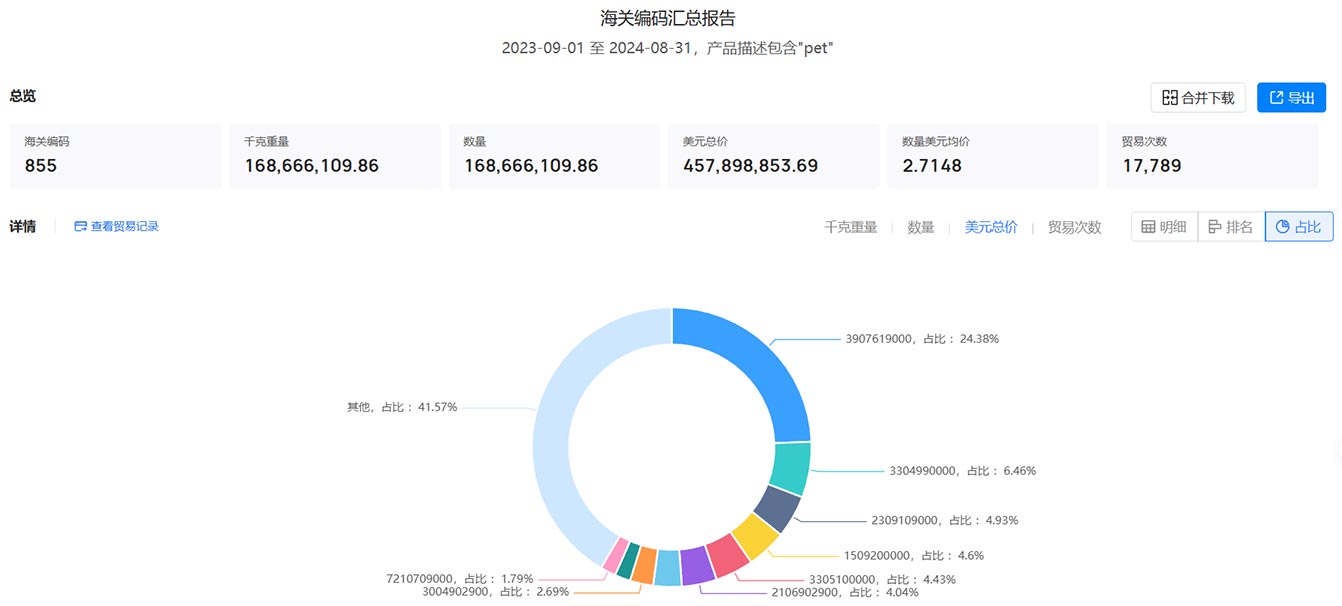Click the 贸易次数 17,789 card

[1213, 156]
